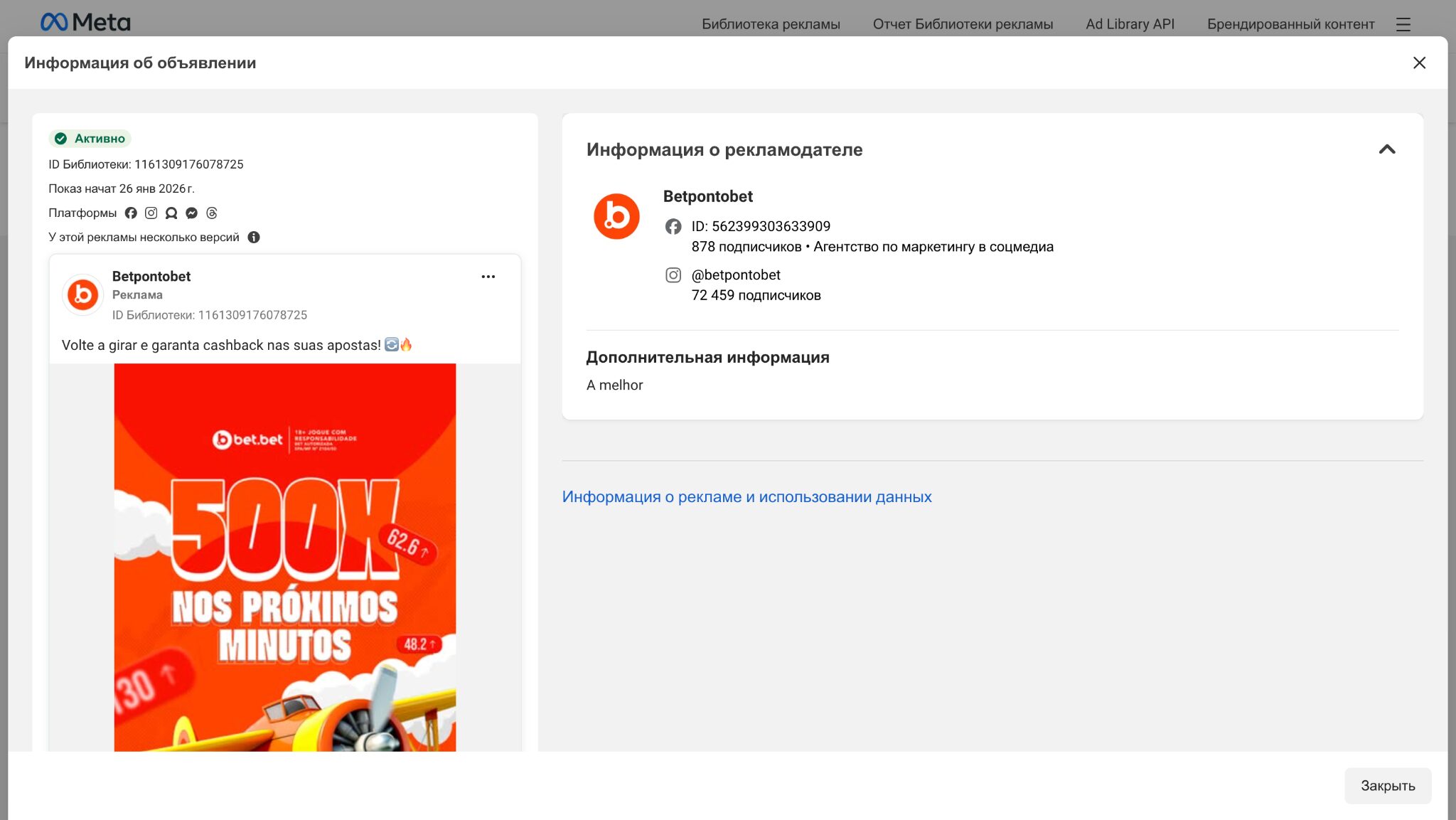Click the Meta logo
Screen dimensions: 1456x820
click(x=86, y=21)
